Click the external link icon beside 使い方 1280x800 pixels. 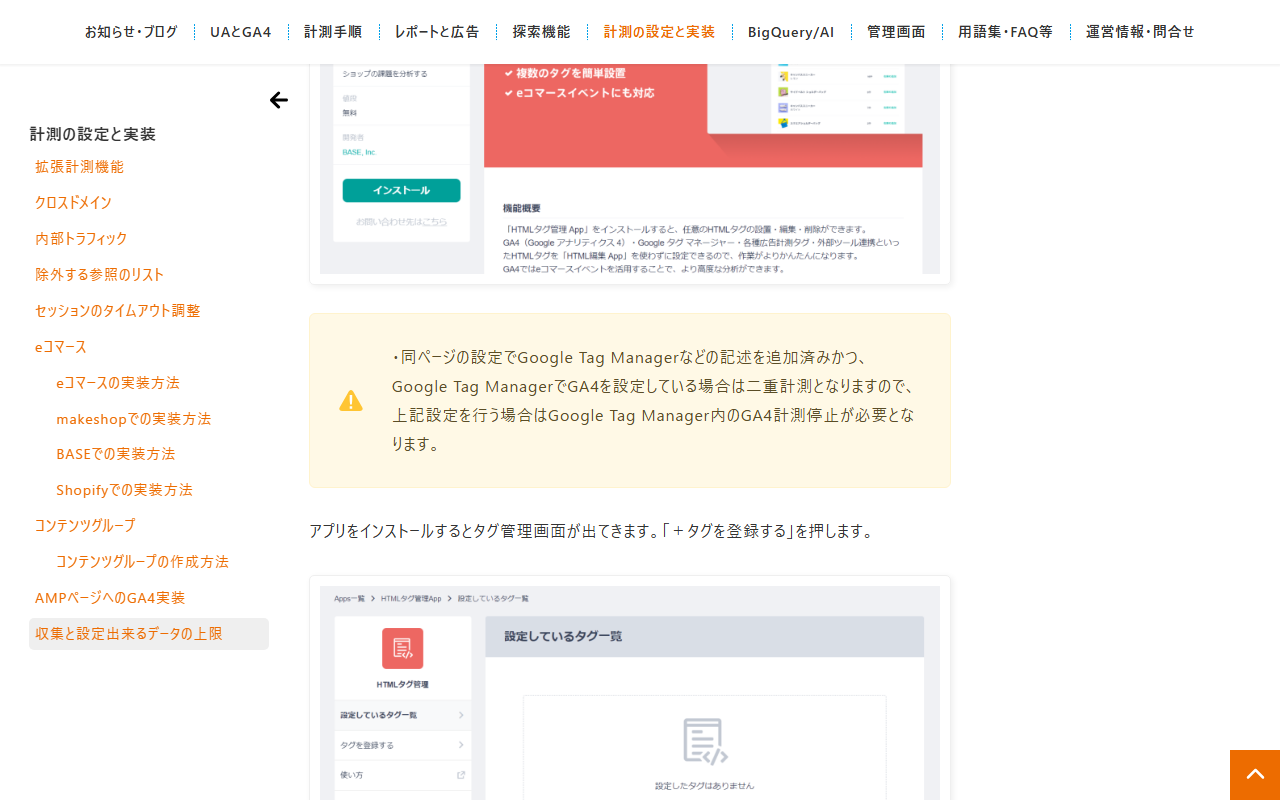[461, 775]
